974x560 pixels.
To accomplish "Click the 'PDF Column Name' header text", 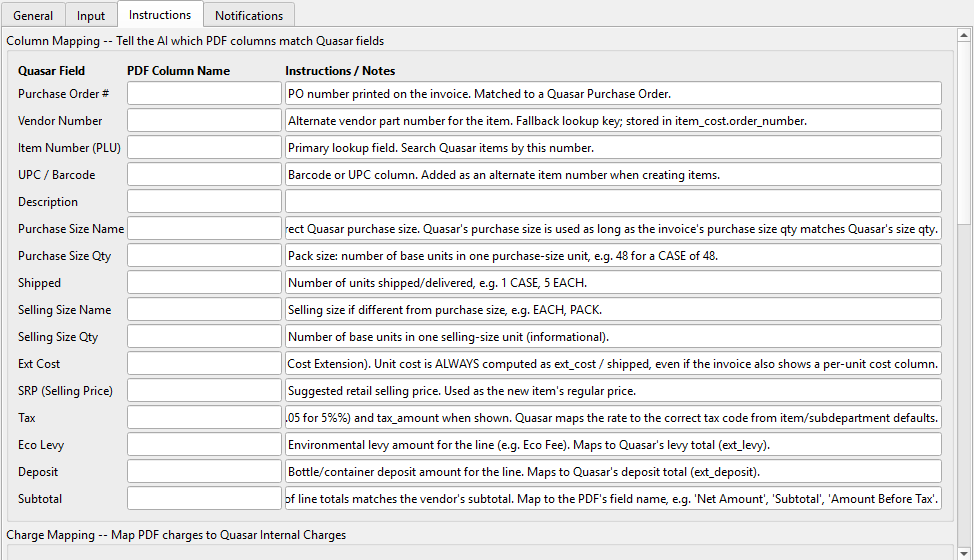I will point(178,71).
